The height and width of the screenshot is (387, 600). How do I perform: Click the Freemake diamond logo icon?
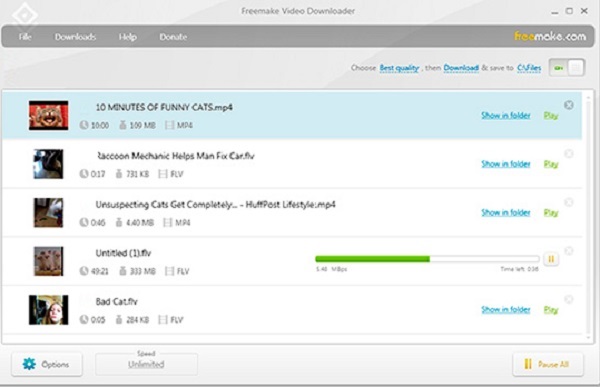24,16
